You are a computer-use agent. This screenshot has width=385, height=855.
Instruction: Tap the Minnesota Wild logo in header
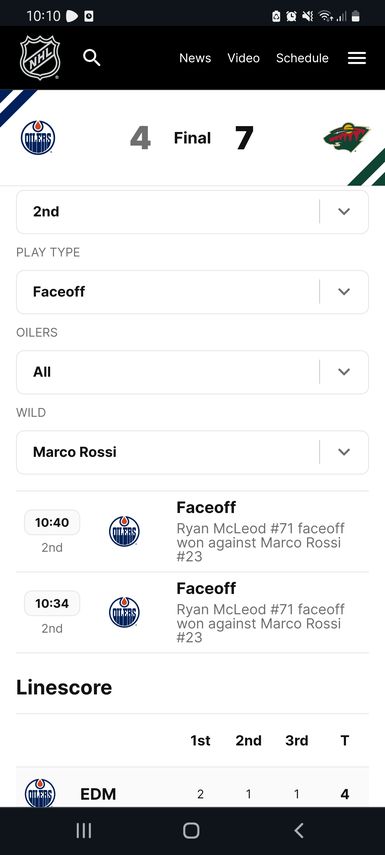pyautogui.click(x=346, y=137)
